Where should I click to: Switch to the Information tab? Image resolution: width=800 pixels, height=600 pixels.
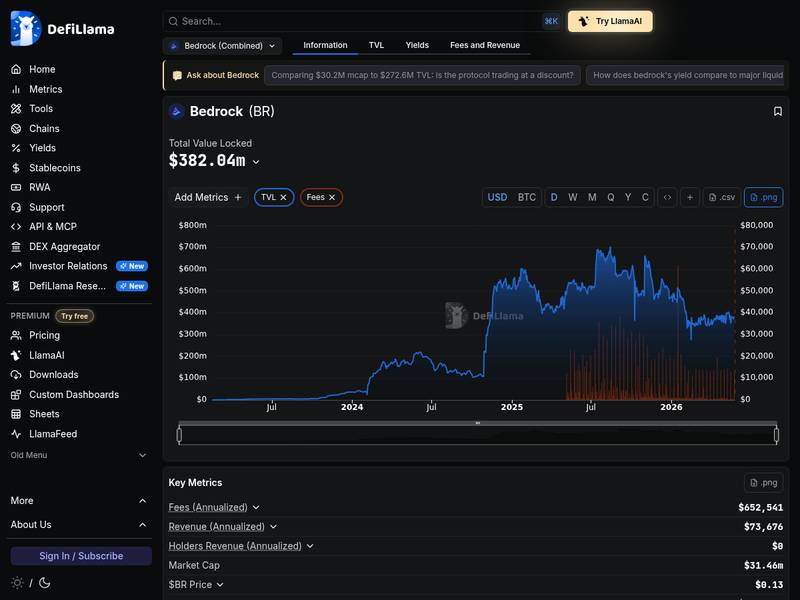pos(325,45)
